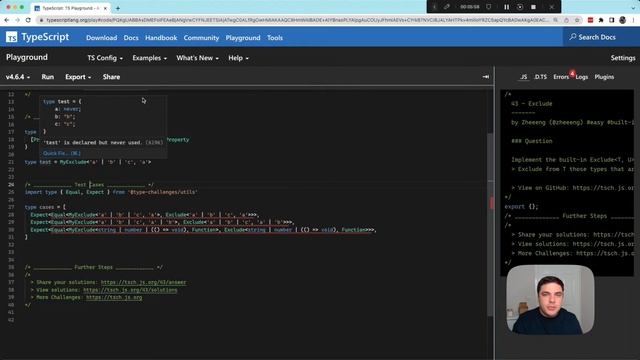This screenshot has width=640, height=360.
Task: Close the recording control bar
Action: [x=551, y=7]
